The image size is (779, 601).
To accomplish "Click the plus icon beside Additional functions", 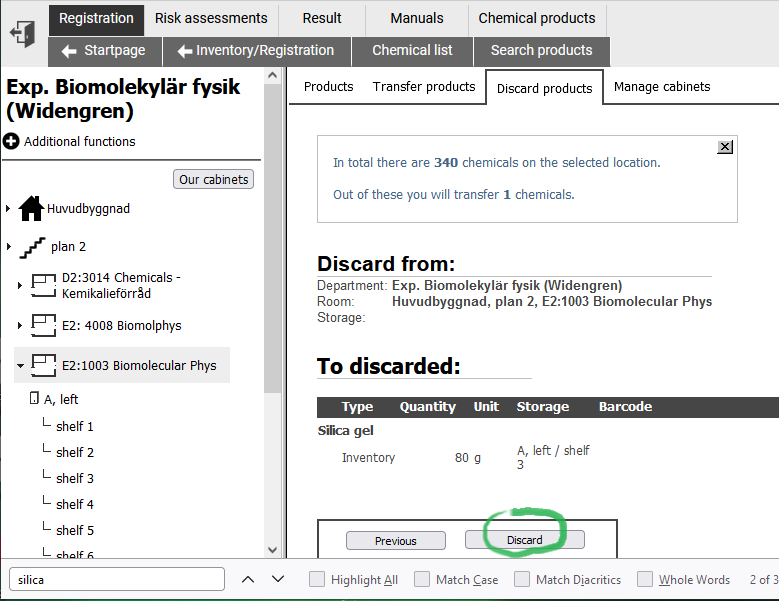I will point(11,142).
